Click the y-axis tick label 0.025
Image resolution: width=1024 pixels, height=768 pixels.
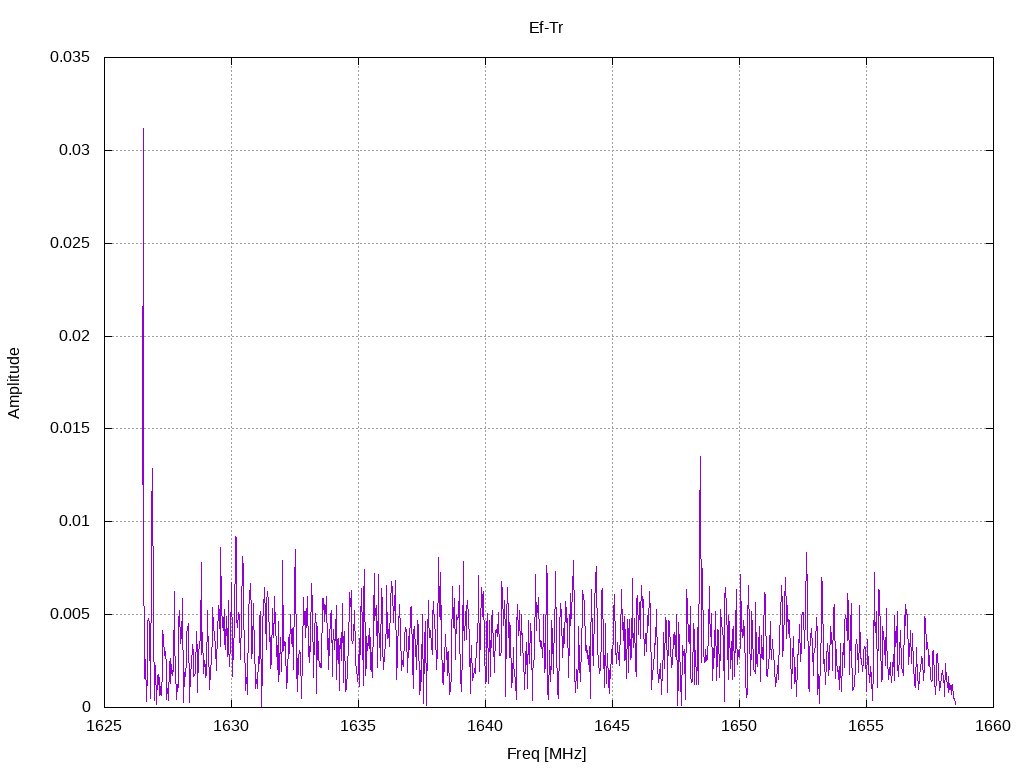click(70, 243)
